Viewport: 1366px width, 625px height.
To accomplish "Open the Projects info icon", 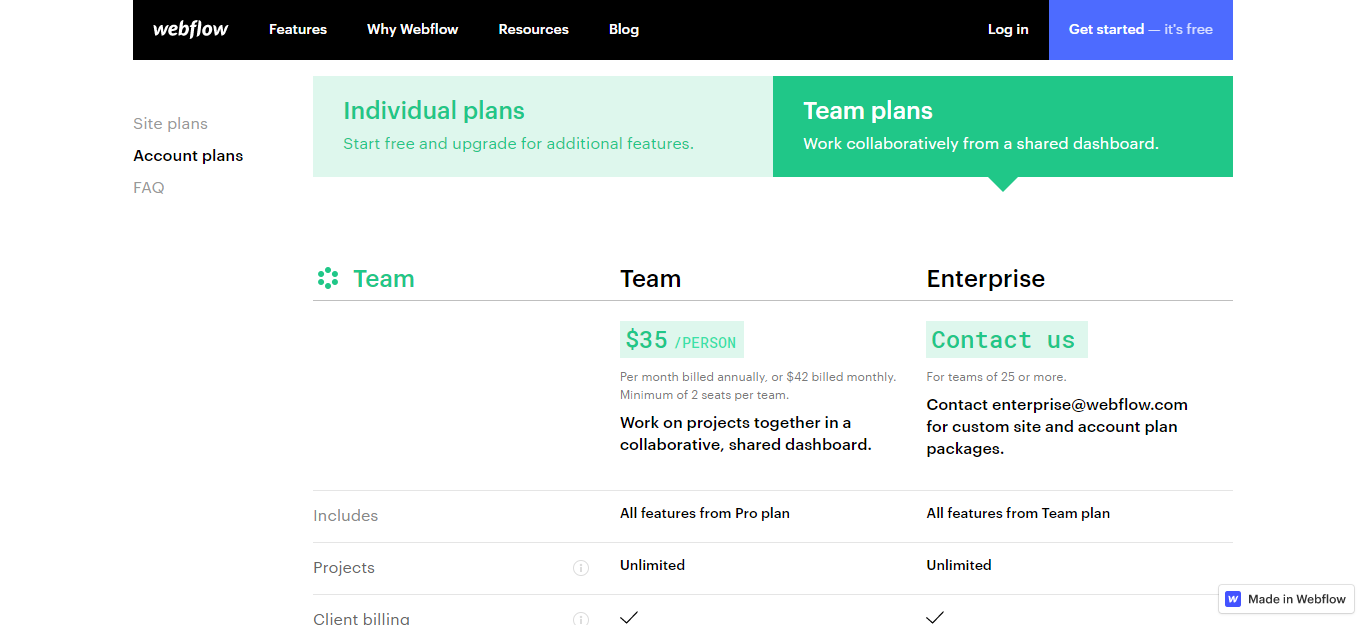I will (581, 568).
